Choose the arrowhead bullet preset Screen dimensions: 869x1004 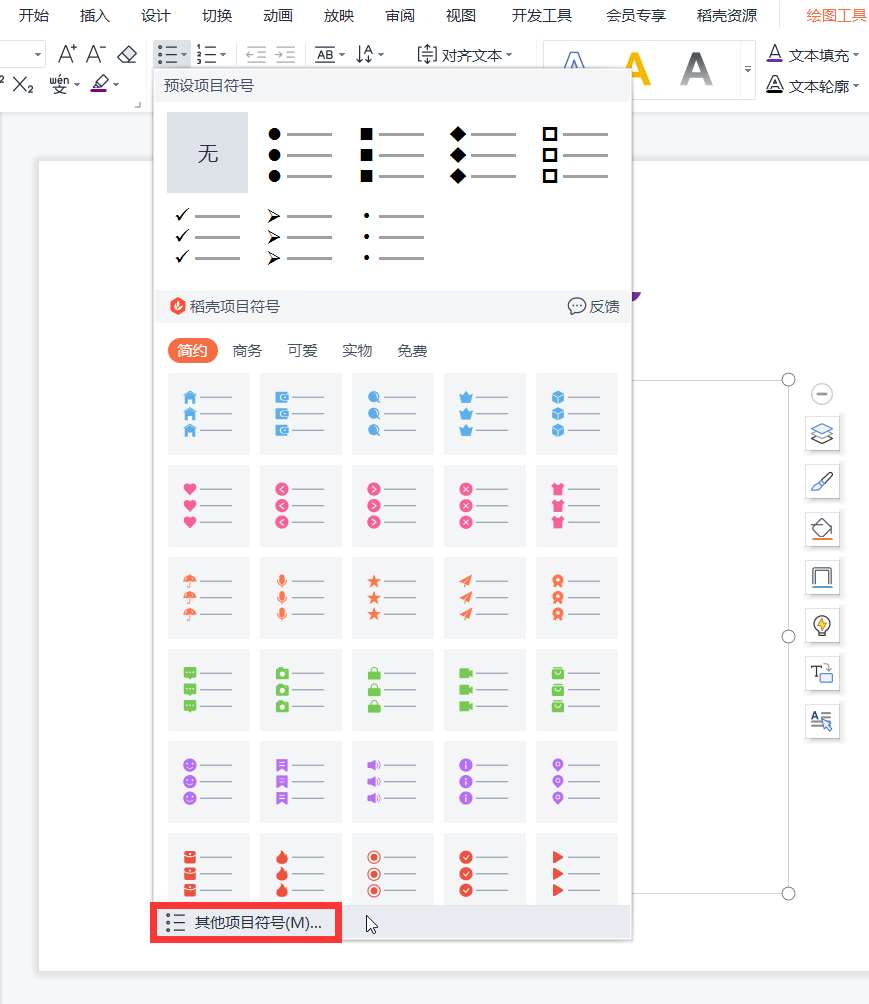(x=300, y=236)
